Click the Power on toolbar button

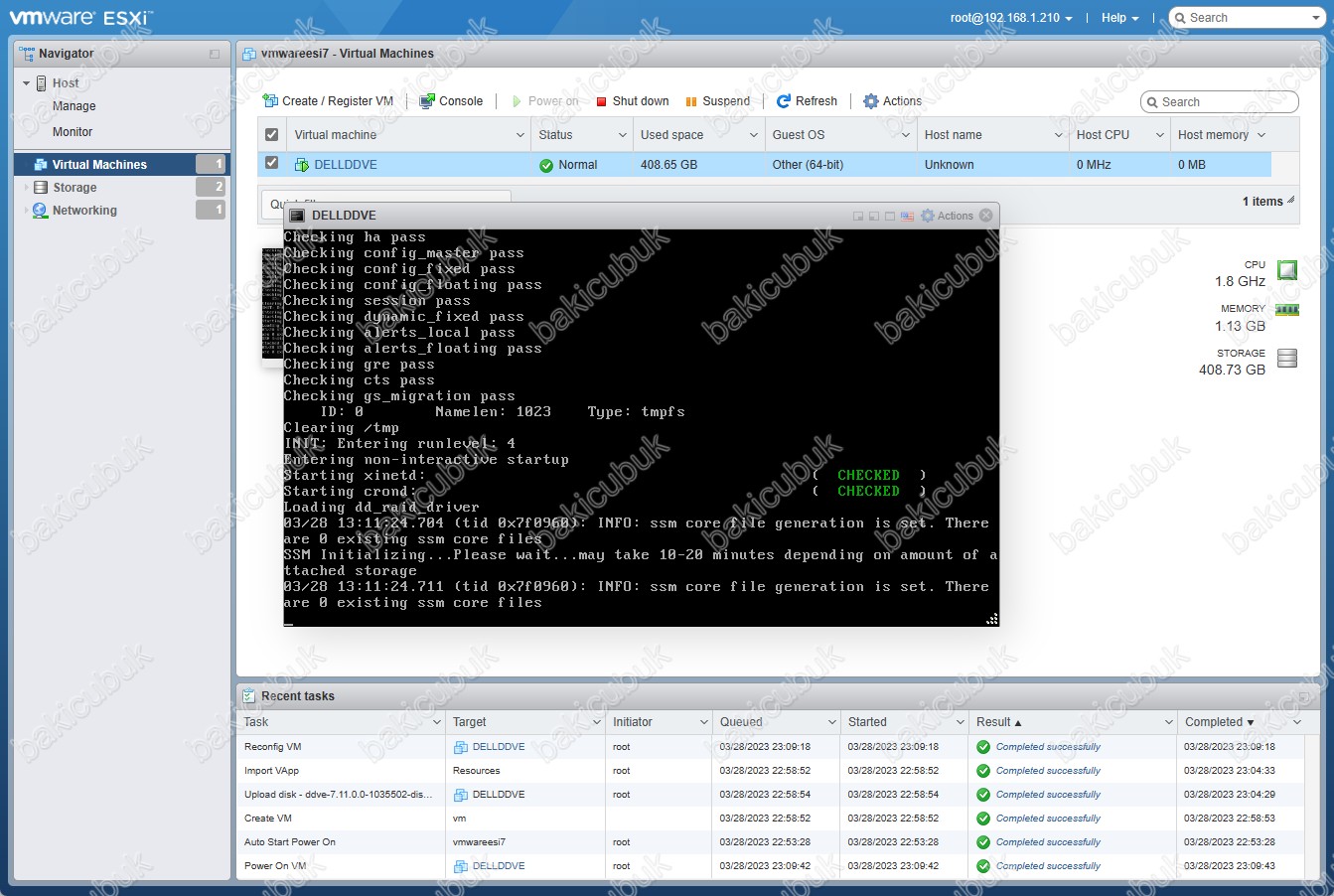544,101
